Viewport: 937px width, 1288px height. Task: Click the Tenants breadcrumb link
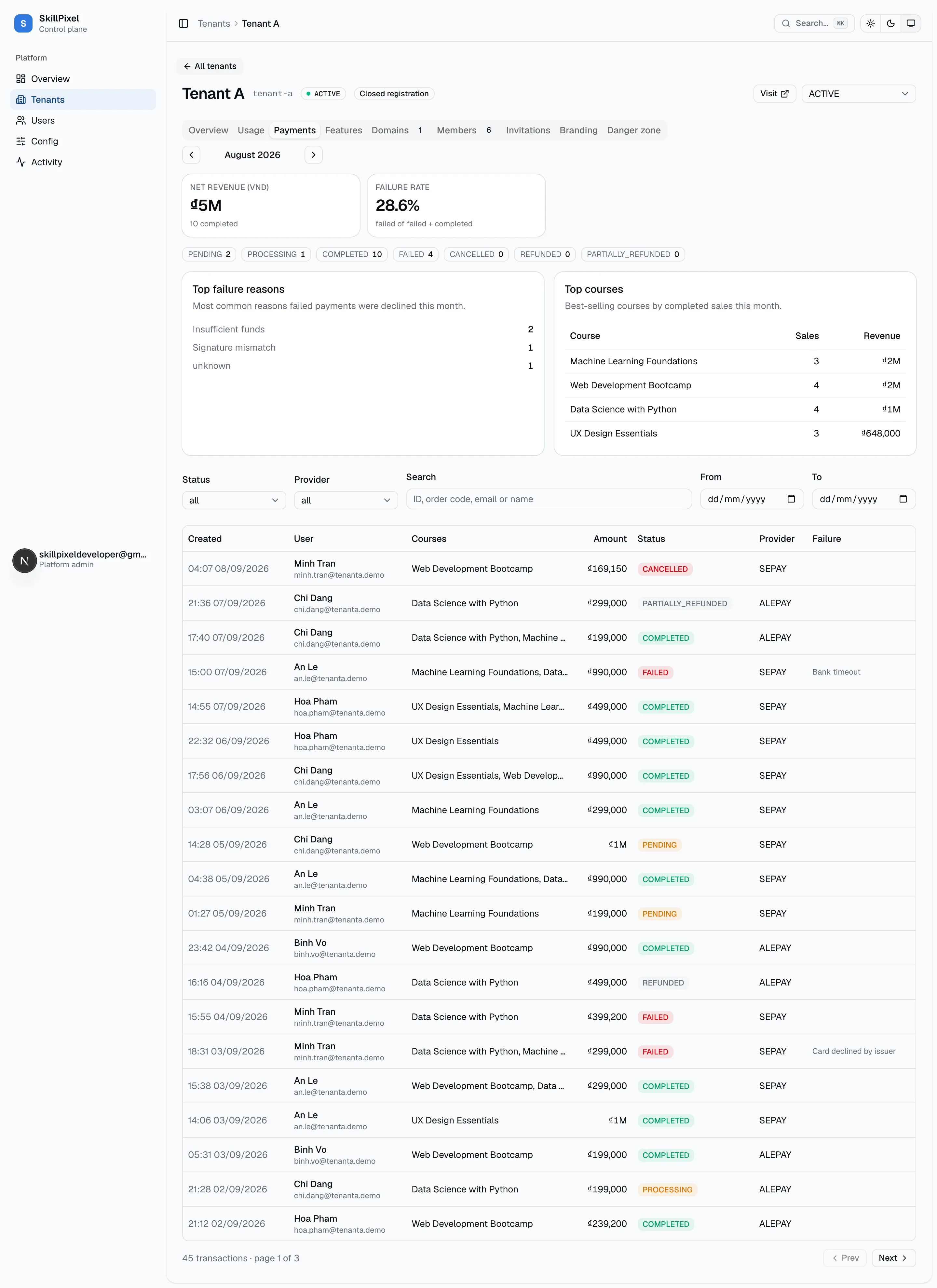[214, 23]
